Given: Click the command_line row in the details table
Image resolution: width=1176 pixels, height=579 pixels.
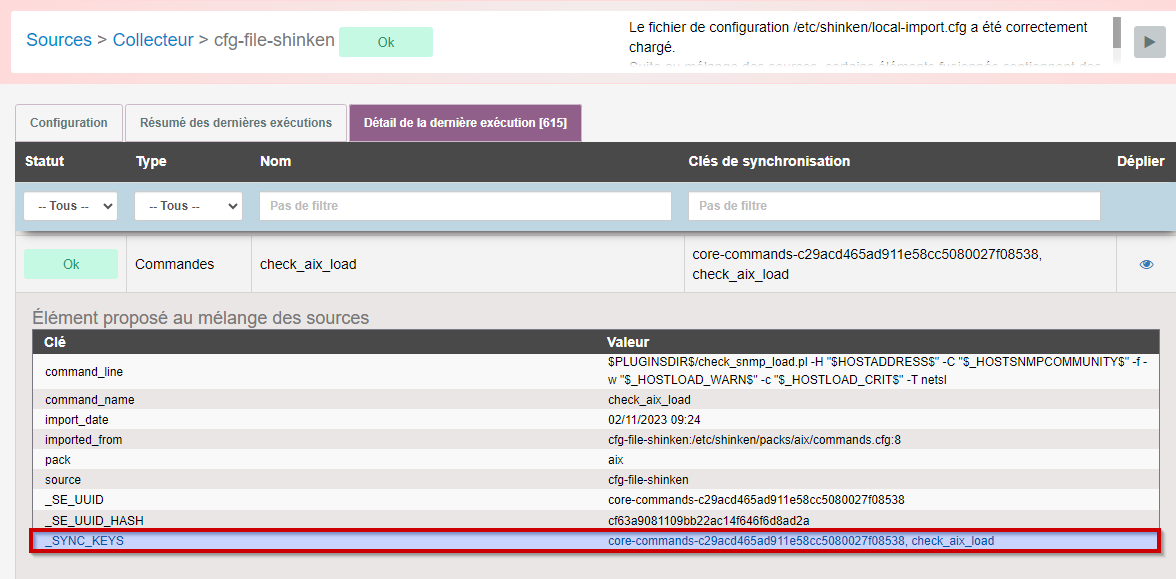Looking at the screenshot, I should (595, 371).
